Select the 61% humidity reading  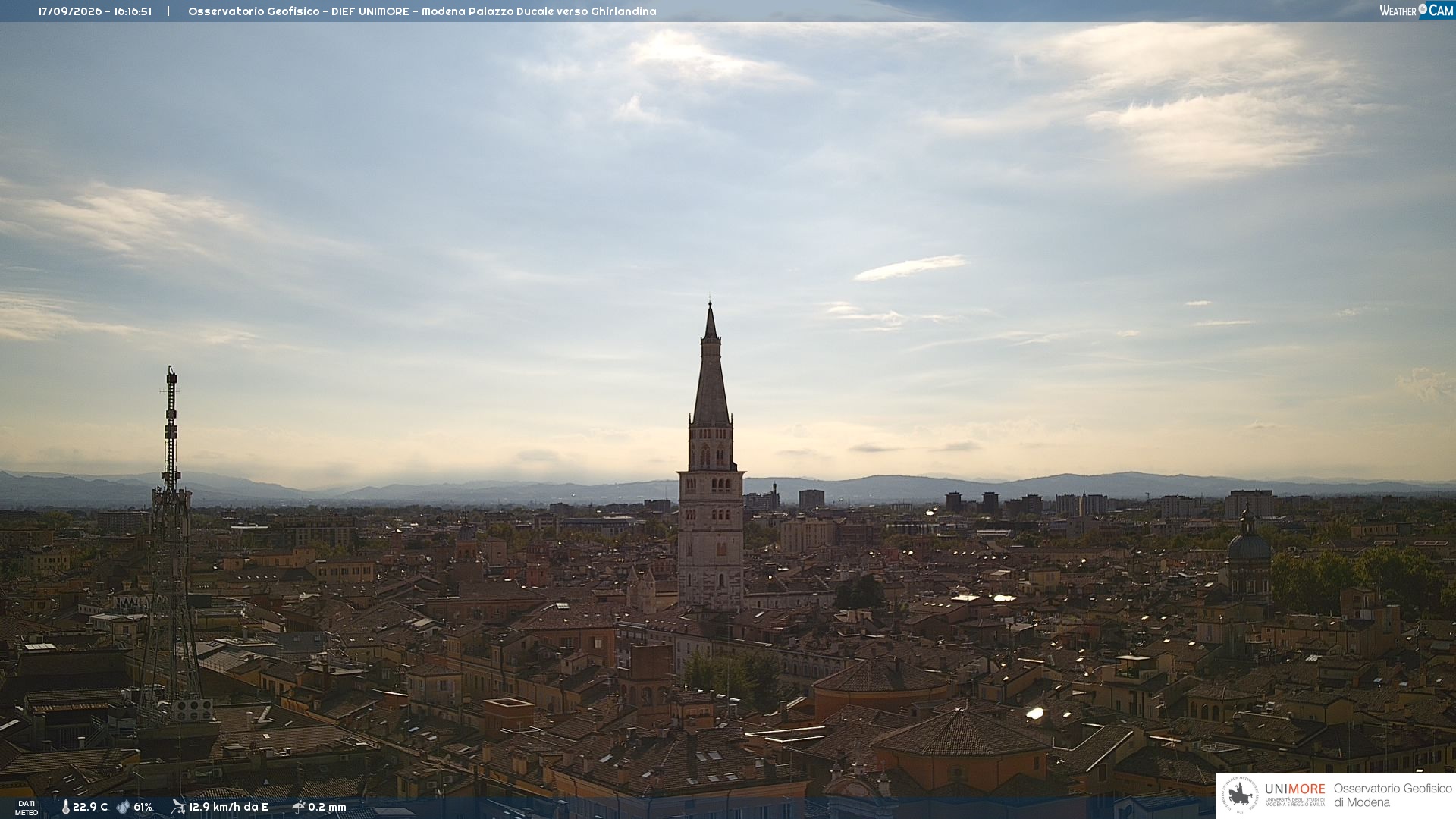[x=143, y=807]
